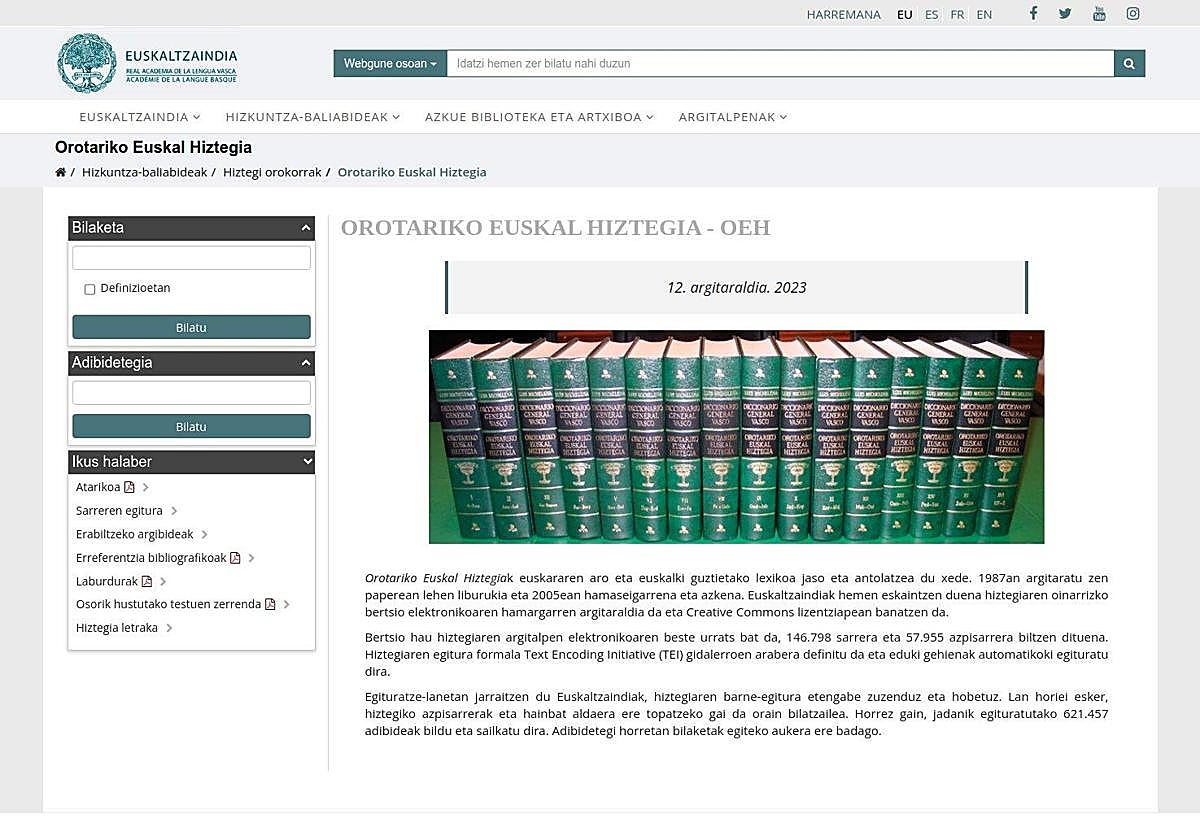
Task: Open the Hizkuntza-baliabideak menu
Action: click(x=312, y=117)
